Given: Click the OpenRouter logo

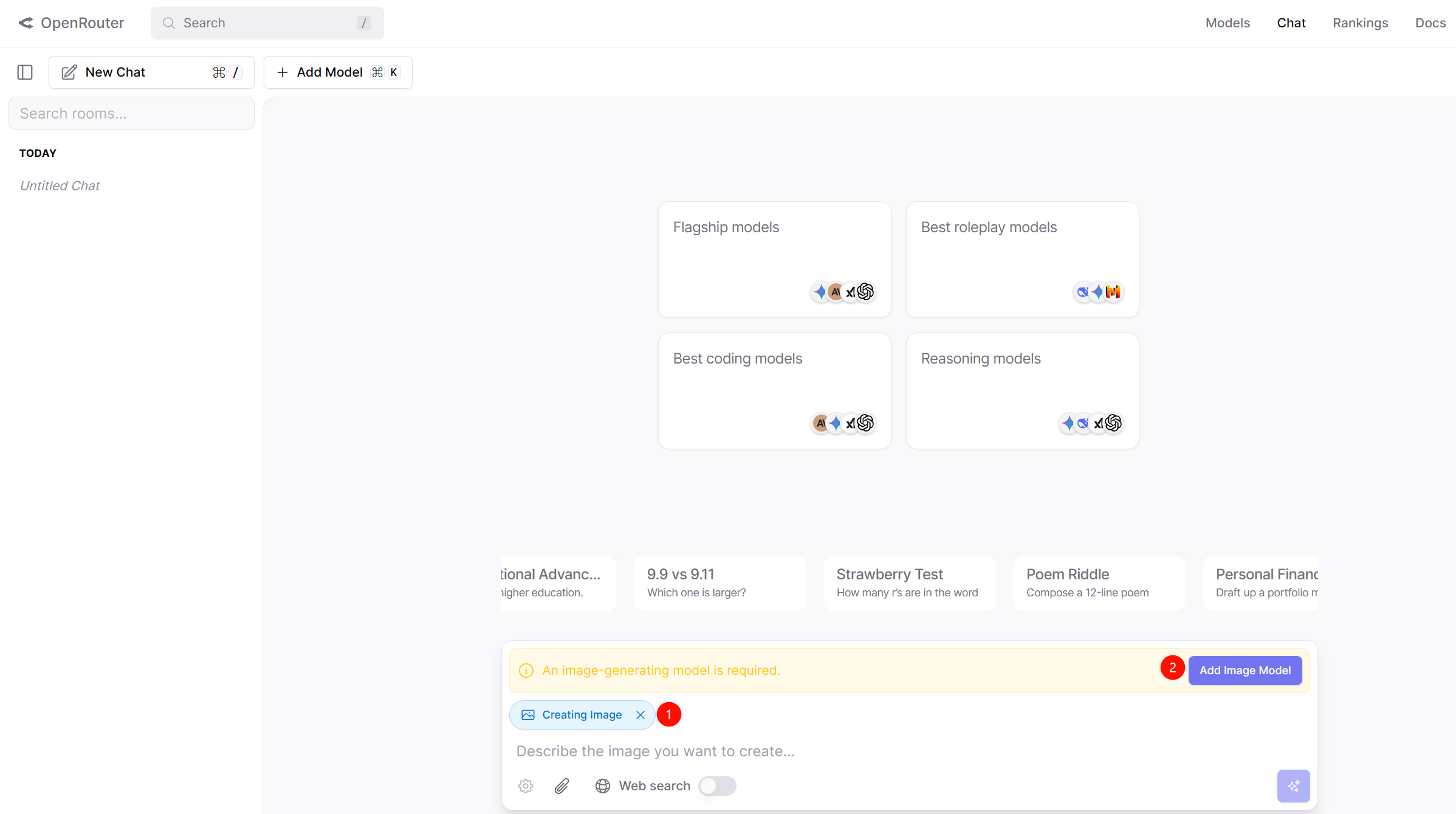Looking at the screenshot, I should (71, 23).
